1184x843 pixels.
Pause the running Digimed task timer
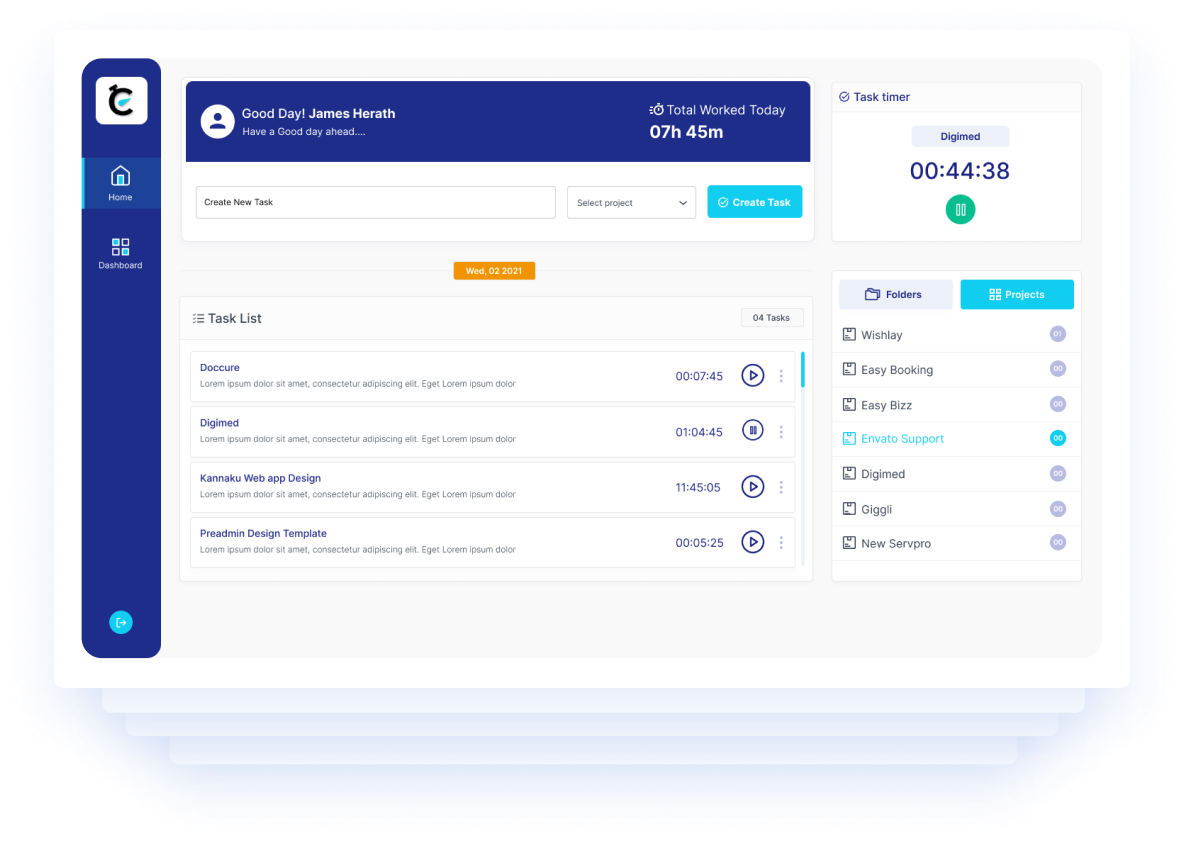(752, 431)
